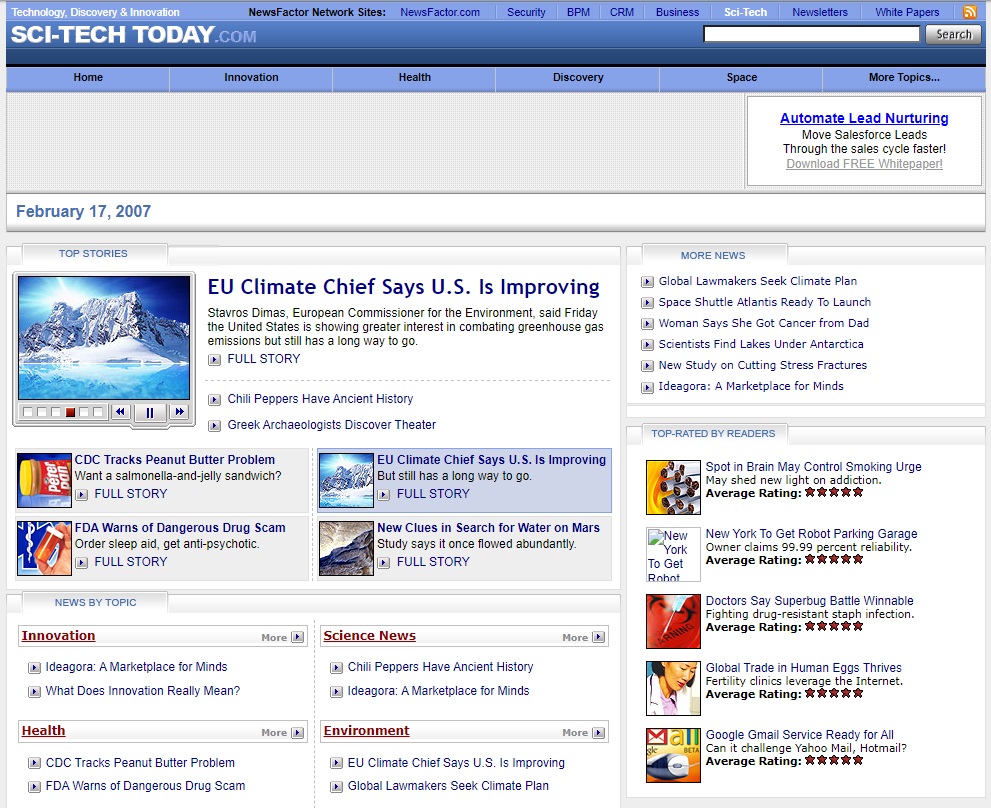Viewport: 991px width, 808px height.
Task: Click FULL STORY arrow icon under CDC Peanut Butter
Action: point(82,494)
